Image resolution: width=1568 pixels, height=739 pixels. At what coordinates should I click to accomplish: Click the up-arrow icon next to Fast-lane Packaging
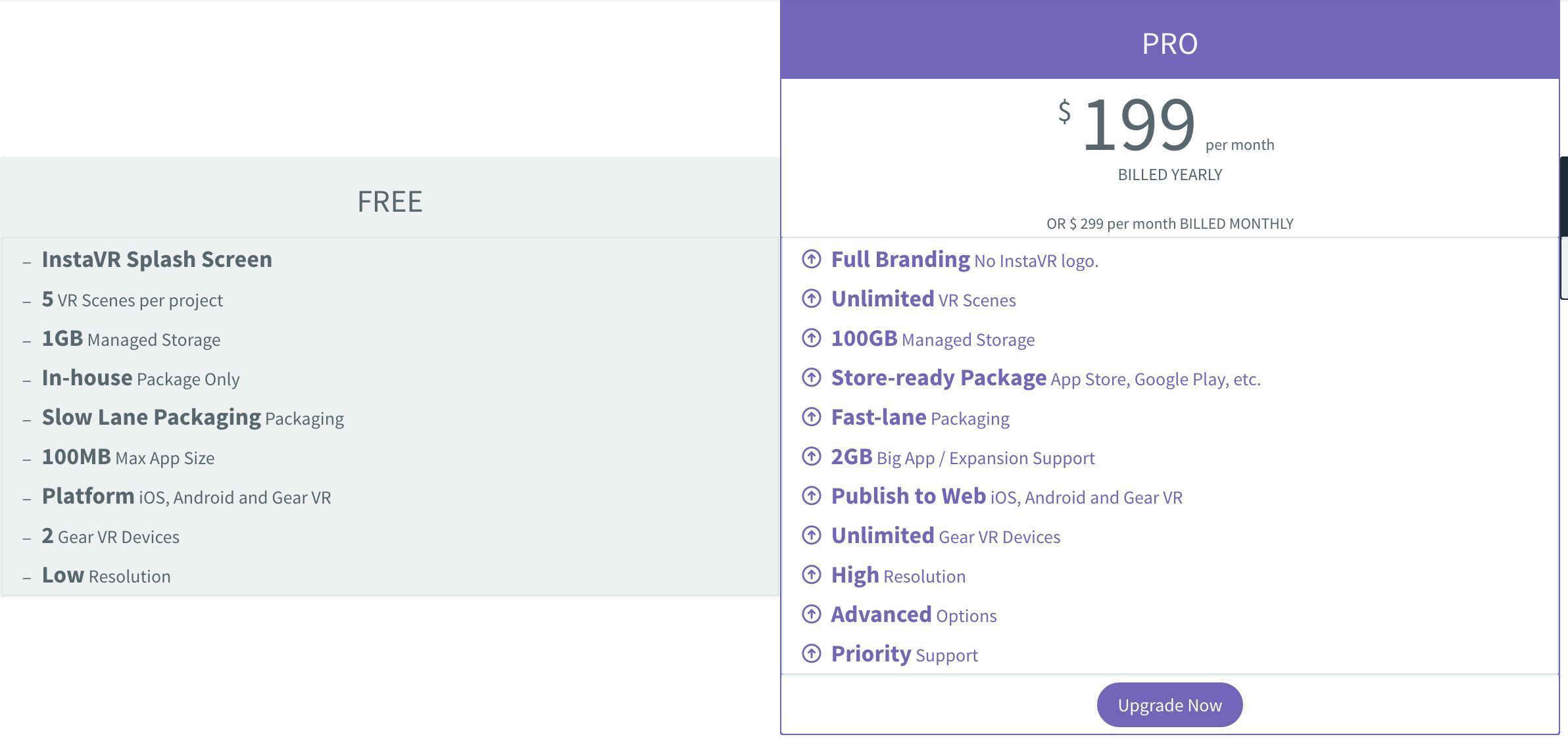point(812,417)
